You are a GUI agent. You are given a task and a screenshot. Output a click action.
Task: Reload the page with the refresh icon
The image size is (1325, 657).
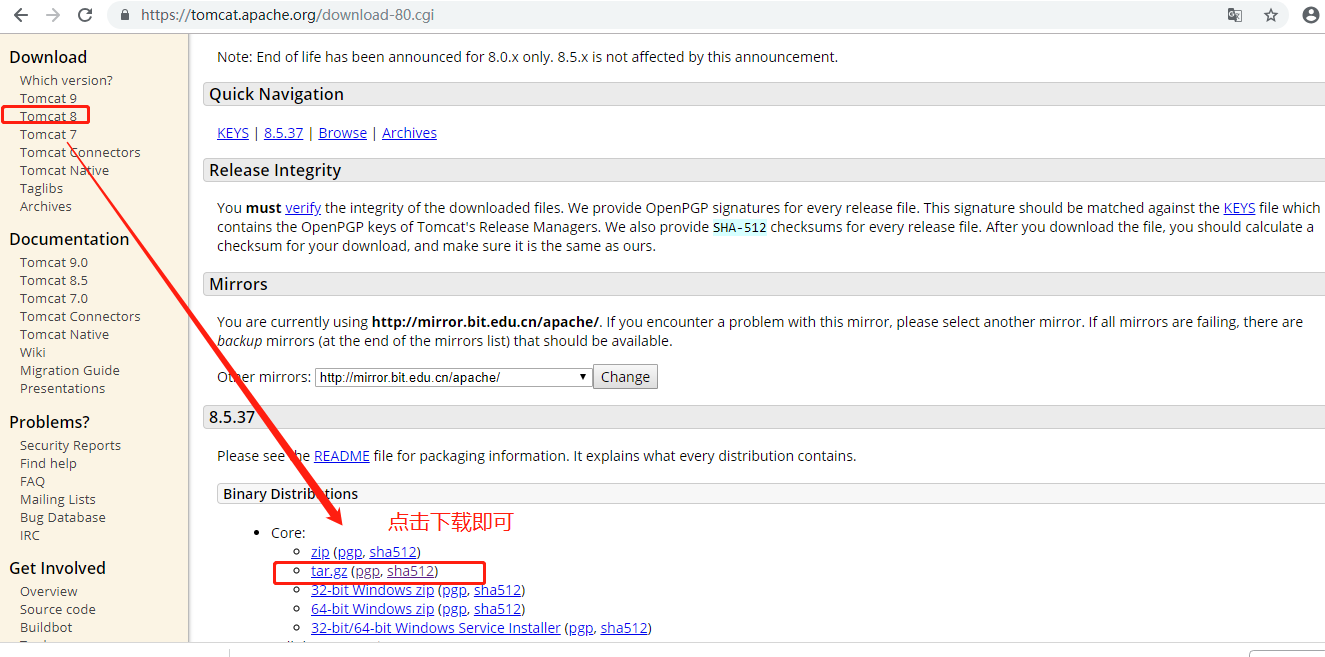click(x=85, y=15)
